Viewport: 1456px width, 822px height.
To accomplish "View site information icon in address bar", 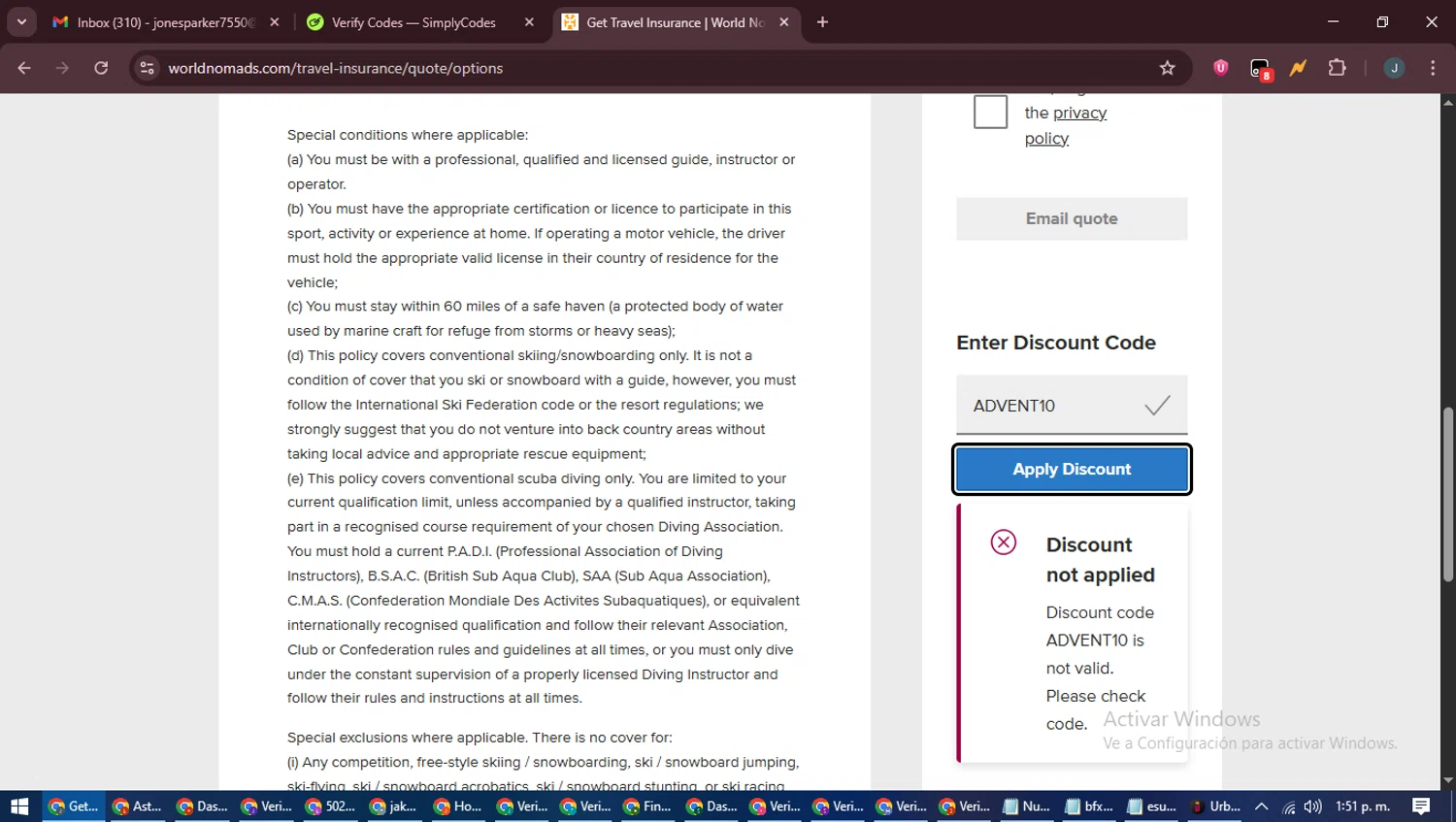I will 147,68.
